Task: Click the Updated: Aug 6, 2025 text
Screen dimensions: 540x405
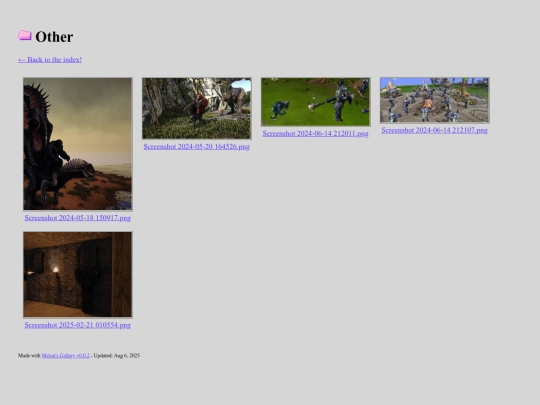Action: (x=116, y=355)
